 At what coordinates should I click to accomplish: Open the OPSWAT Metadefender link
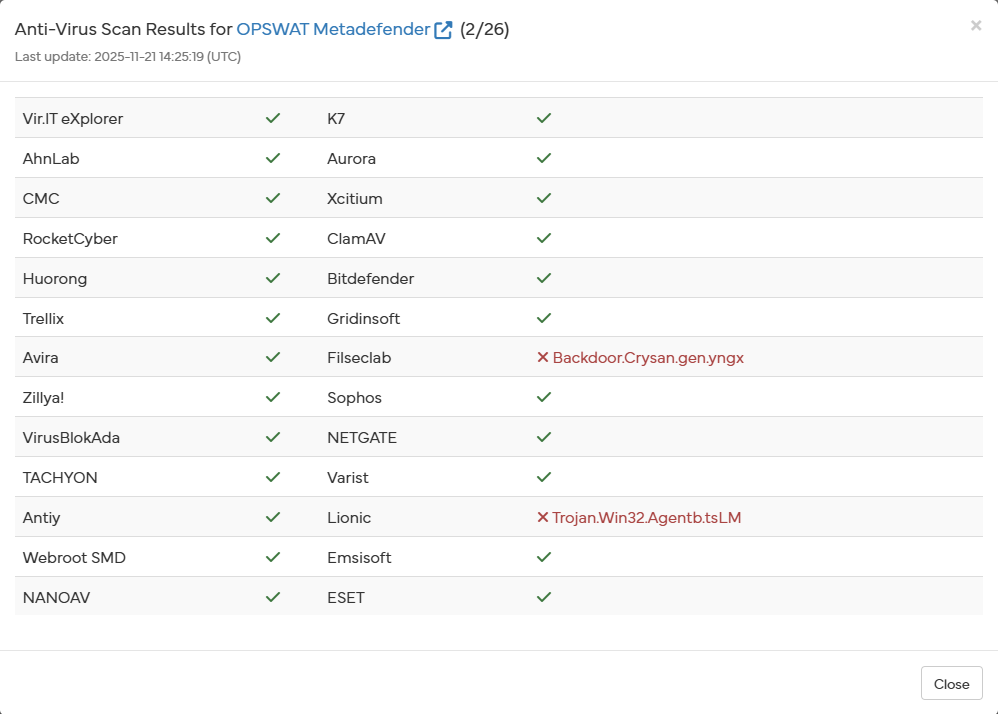pos(333,30)
